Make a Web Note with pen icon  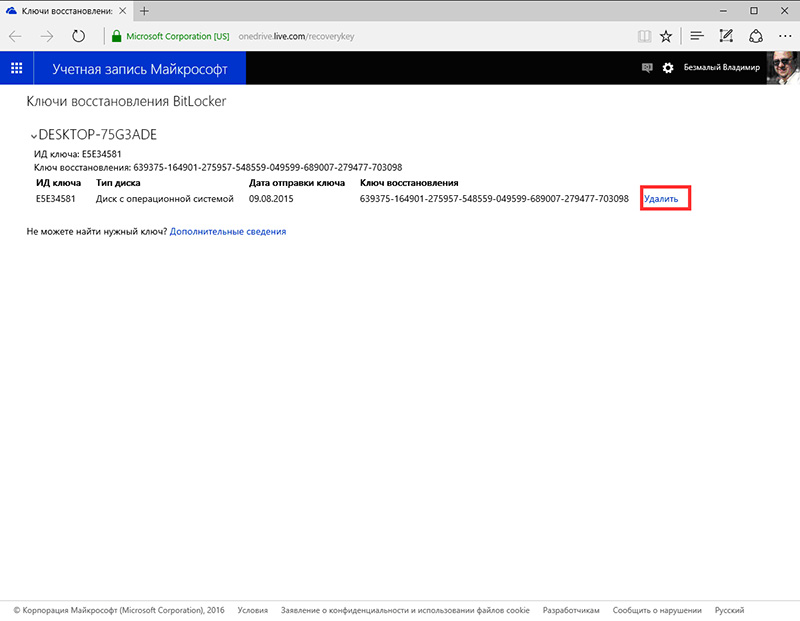coord(726,36)
